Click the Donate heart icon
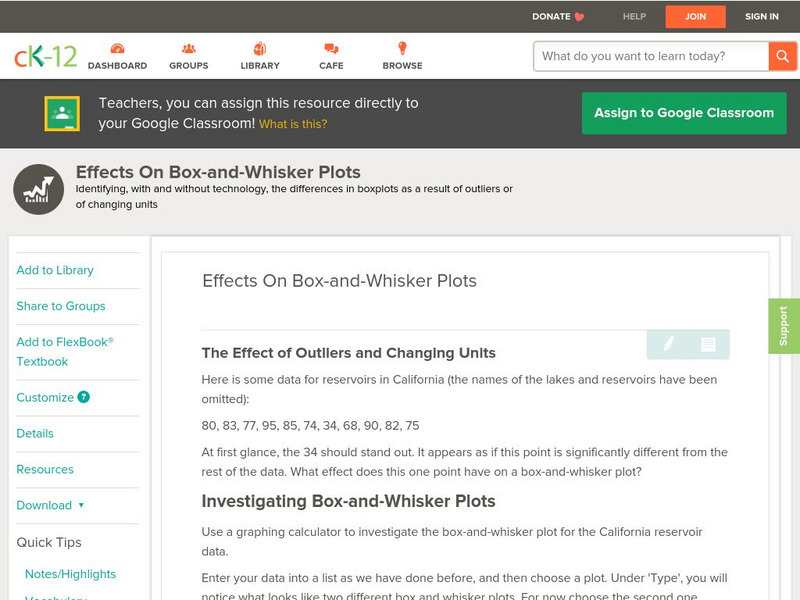This screenshot has width=800, height=600. [579, 17]
